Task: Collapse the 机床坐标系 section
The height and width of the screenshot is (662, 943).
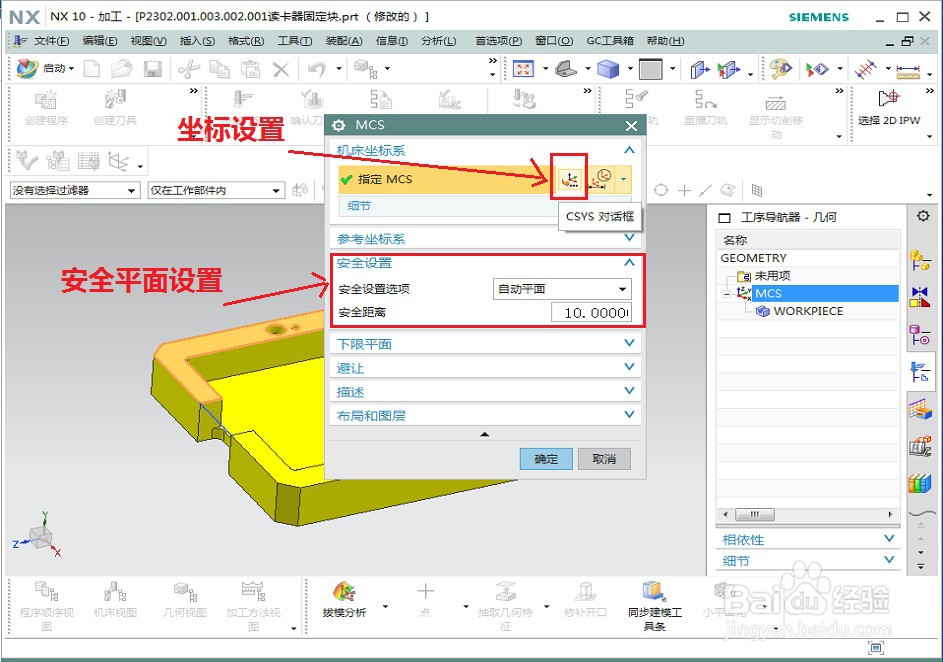Action: [631, 148]
